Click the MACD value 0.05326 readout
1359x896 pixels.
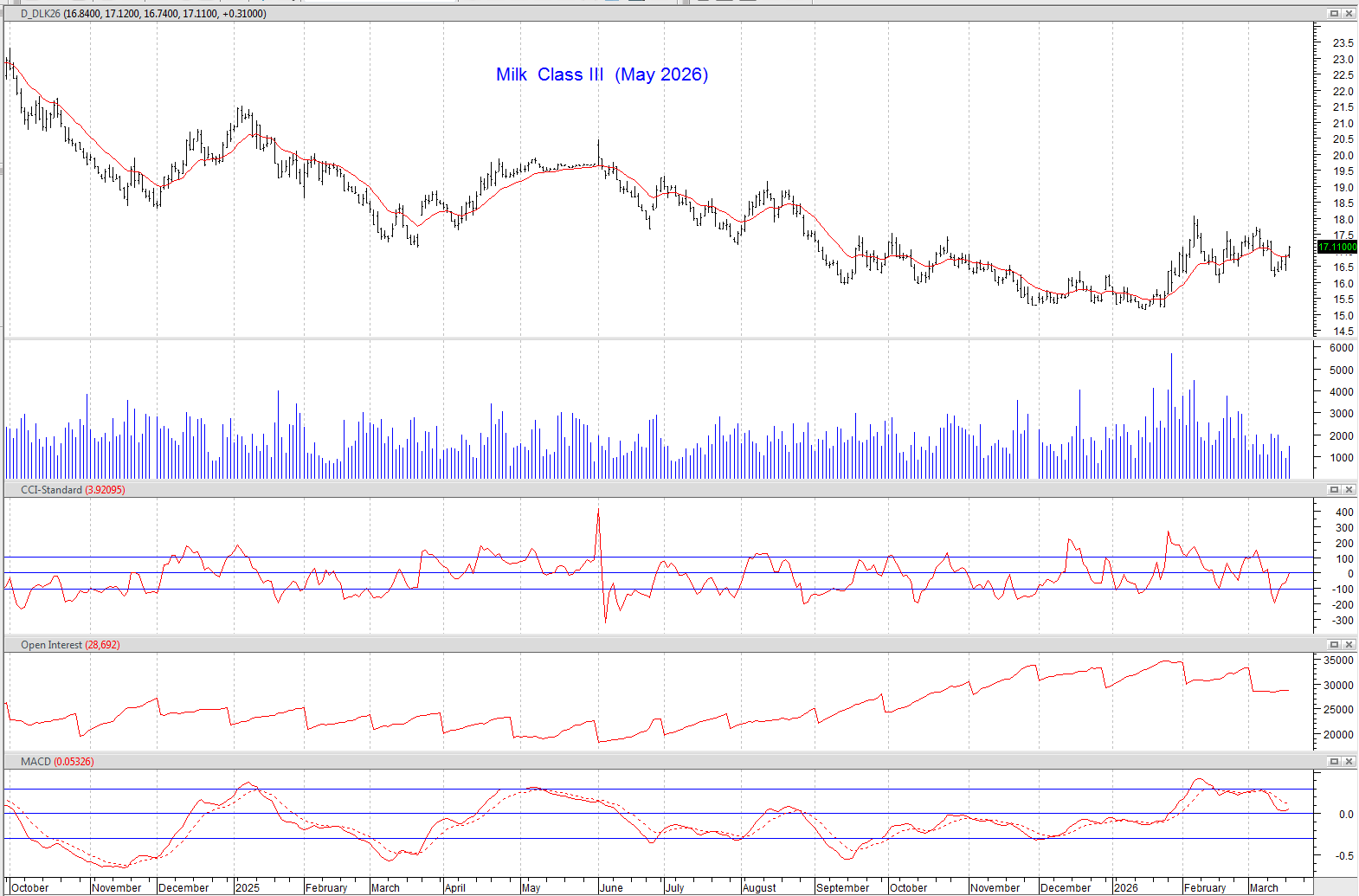(x=74, y=762)
